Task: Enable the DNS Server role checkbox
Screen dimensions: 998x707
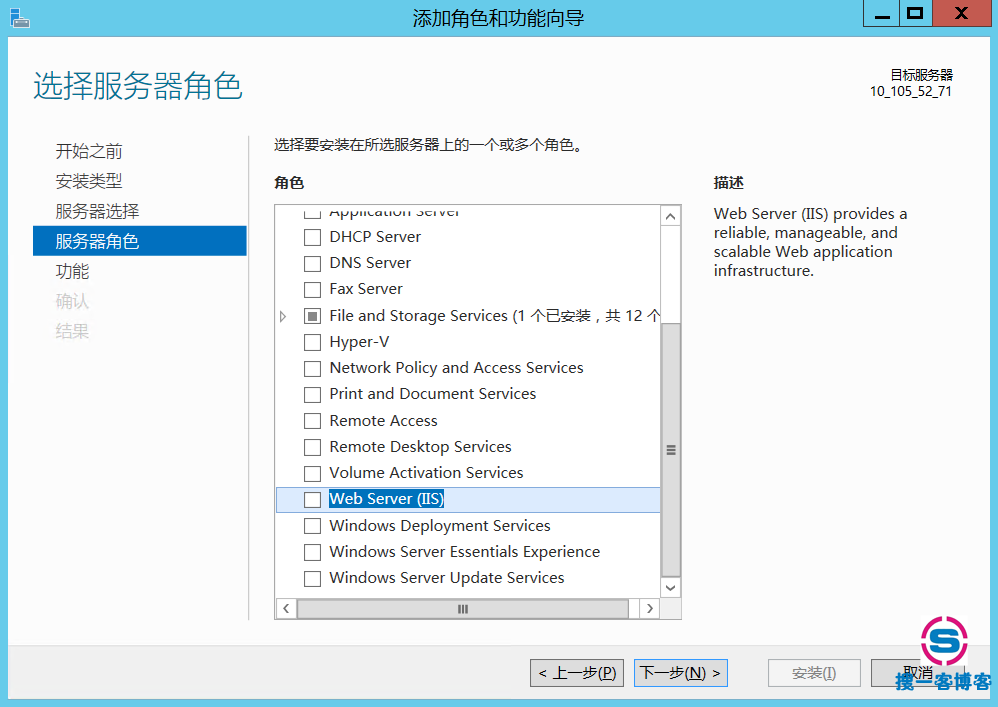Action: pos(313,263)
